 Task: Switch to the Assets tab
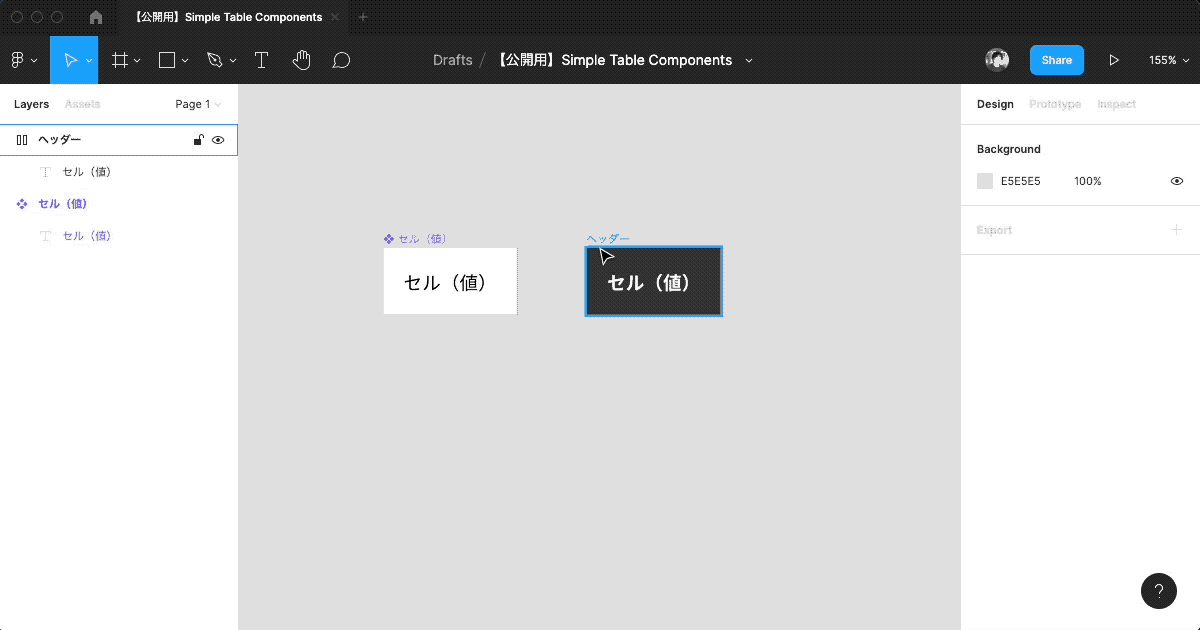[83, 104]
